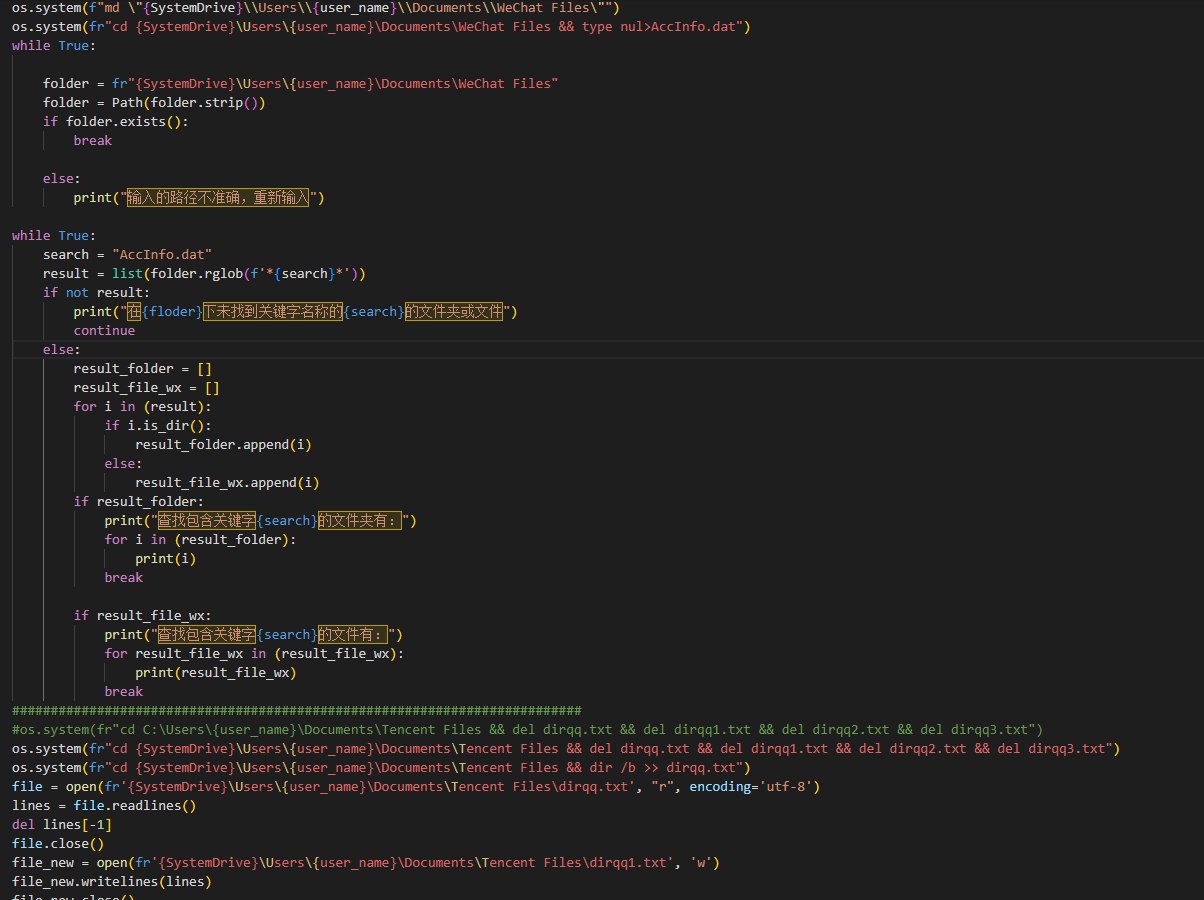This screenshot has width=1204, height=900.
Task: Click the row of # separator characters
Action: click(x=297, y=710)
